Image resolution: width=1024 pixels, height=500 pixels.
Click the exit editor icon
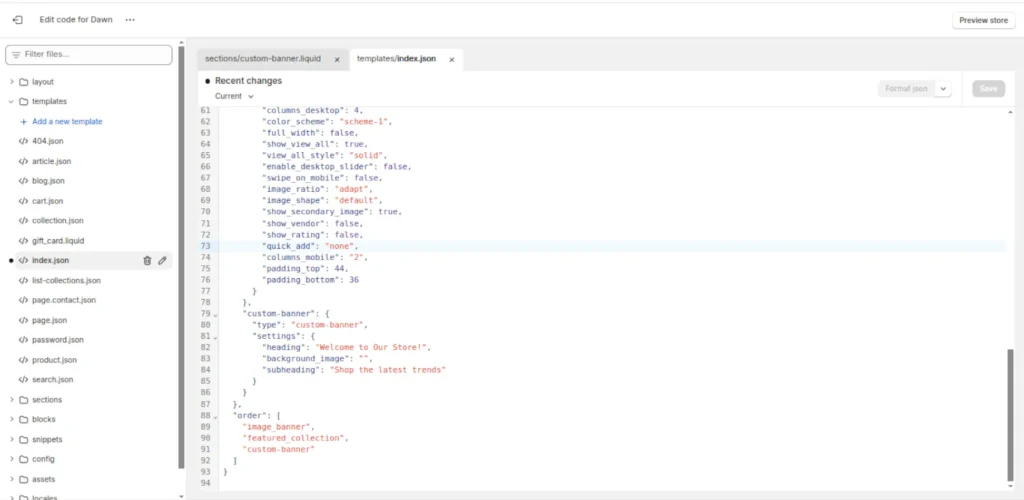(18, 20)
